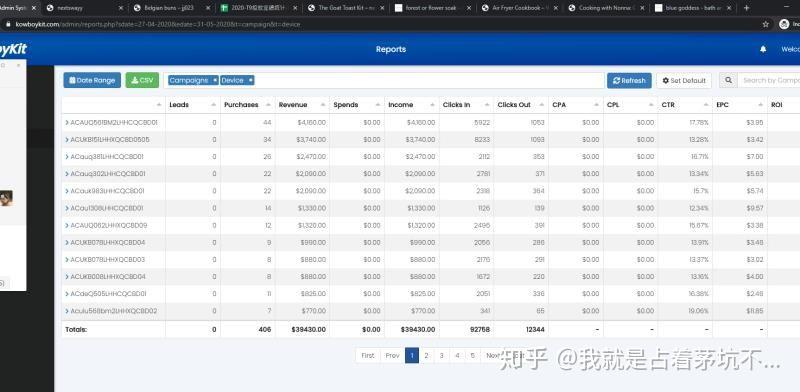Viewport: 800px width, 392px height.
Task: Expand the campaign row with 26 purchases
Action: pyautogui.click(x=67, y=157)
